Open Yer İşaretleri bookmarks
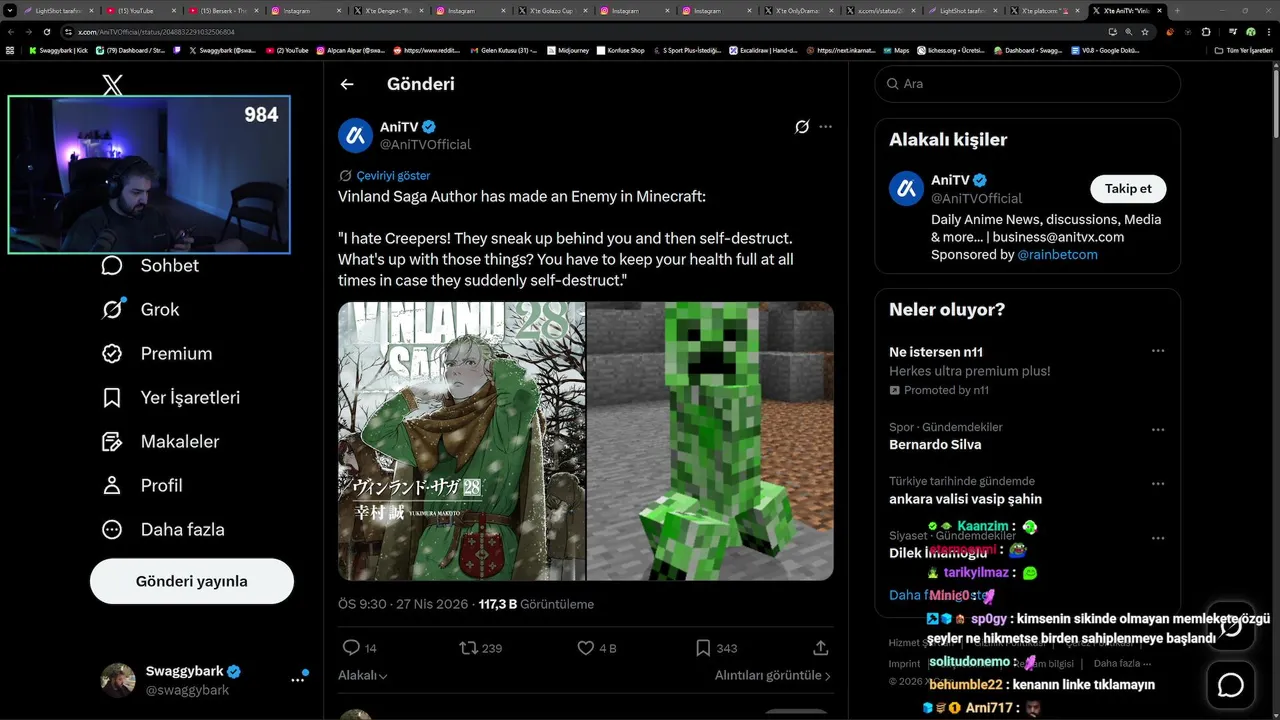 pyautogui.click(x=171, y=397)
